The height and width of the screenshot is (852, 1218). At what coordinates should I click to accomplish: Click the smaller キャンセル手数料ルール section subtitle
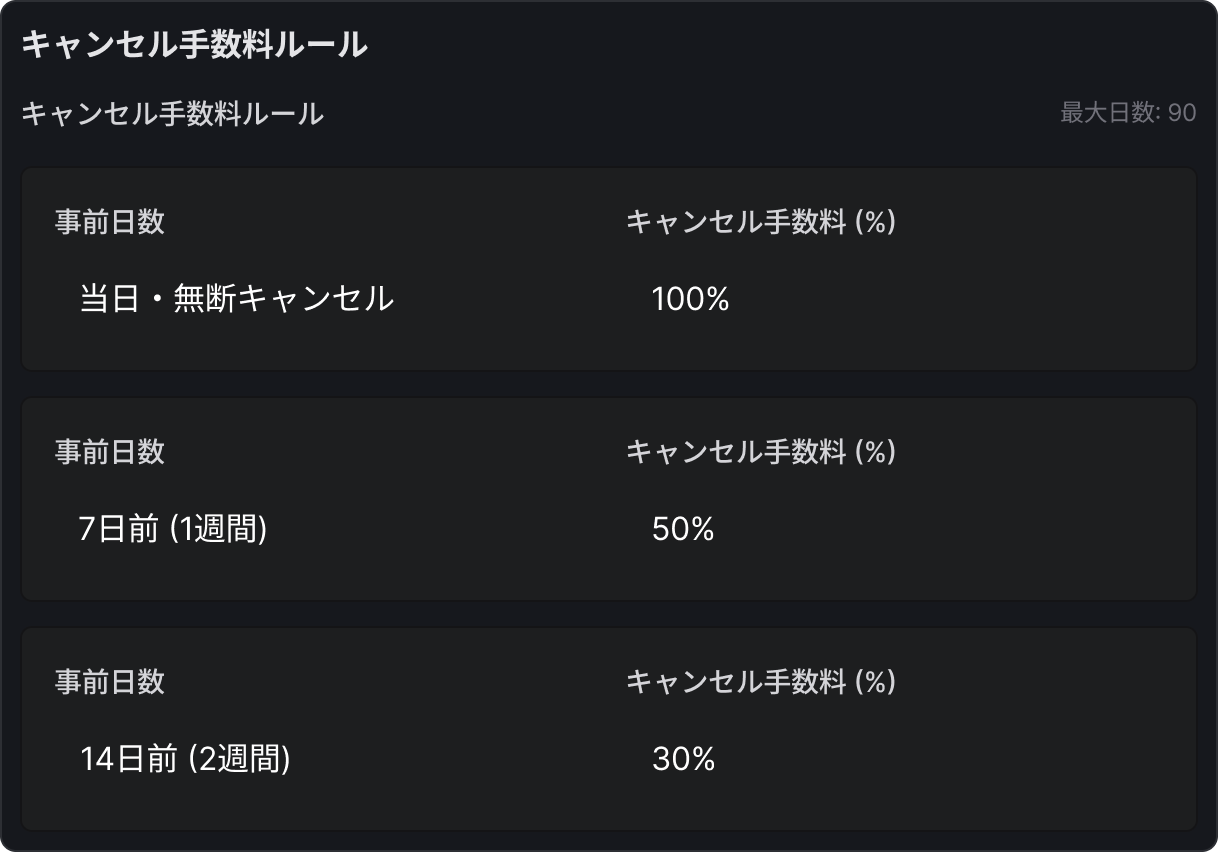point(172,114)
